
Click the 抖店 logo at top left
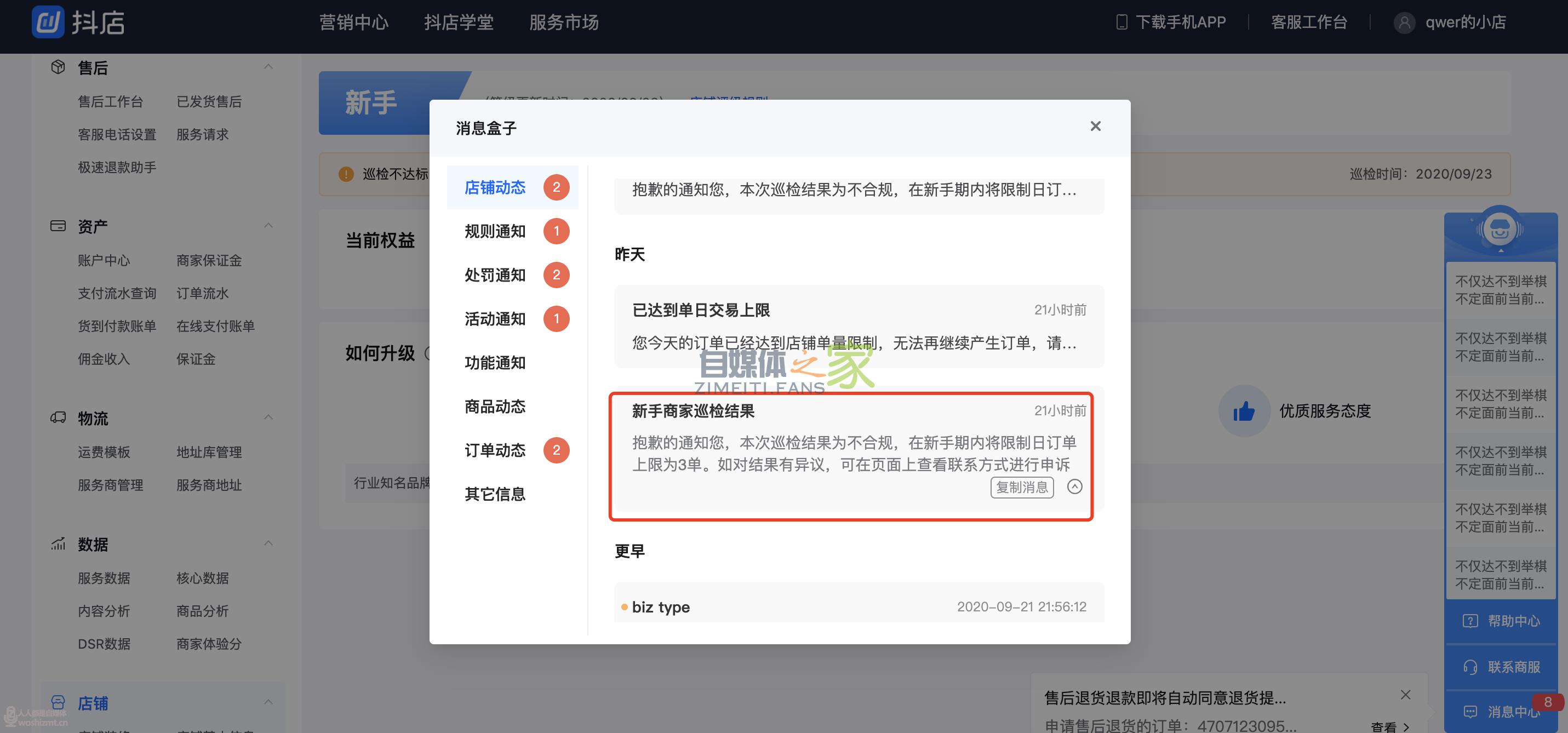79,22
